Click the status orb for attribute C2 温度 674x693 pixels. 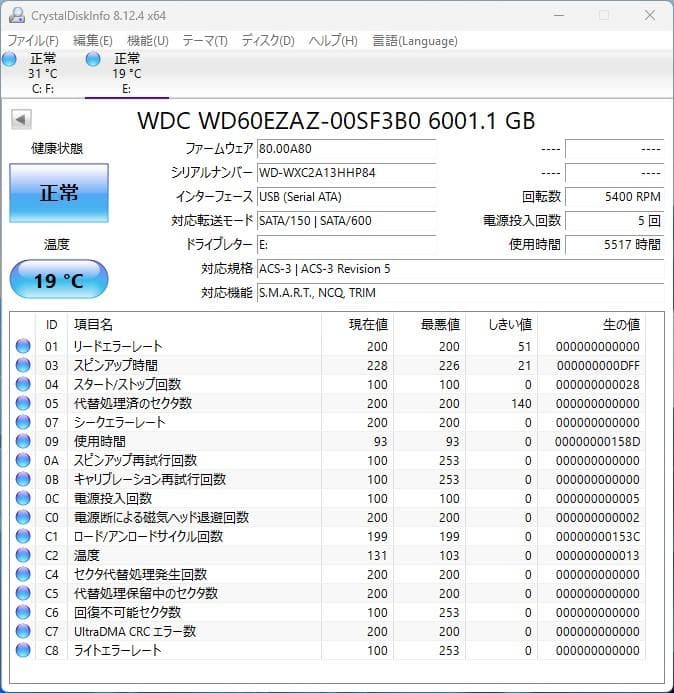tap(23, 555)
